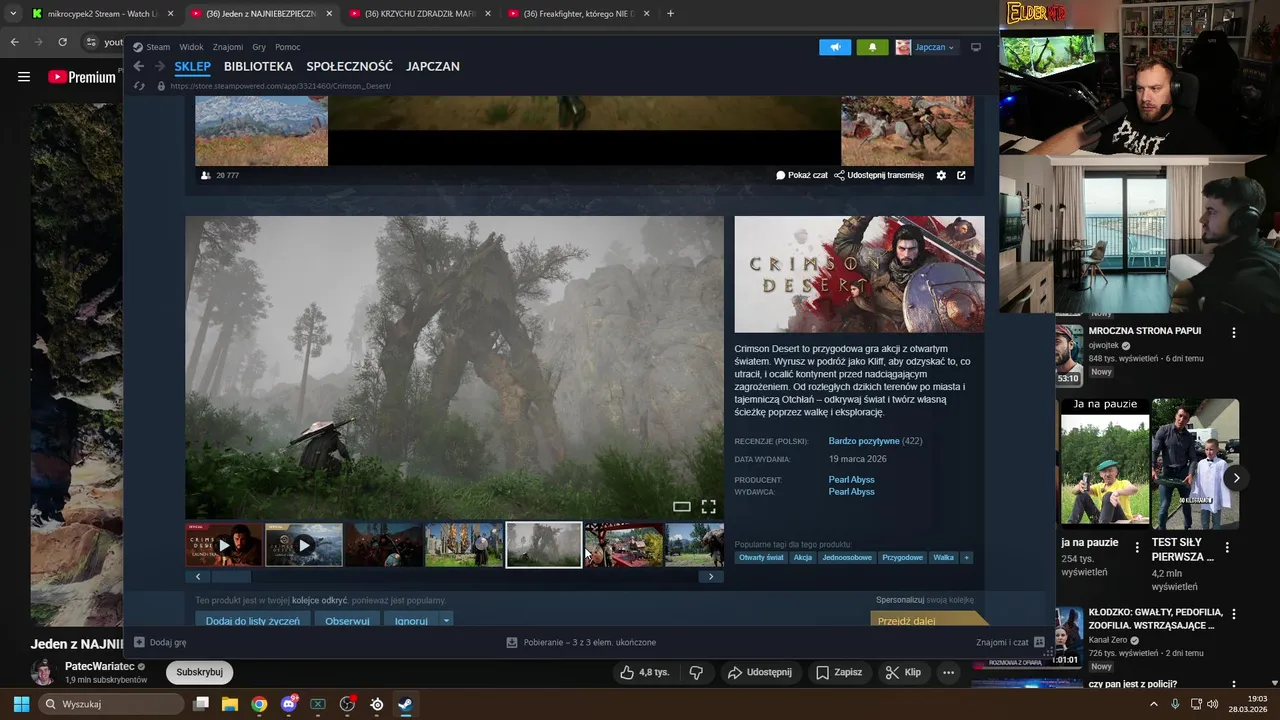Open YouTube Premium home logo

point(82,77)
